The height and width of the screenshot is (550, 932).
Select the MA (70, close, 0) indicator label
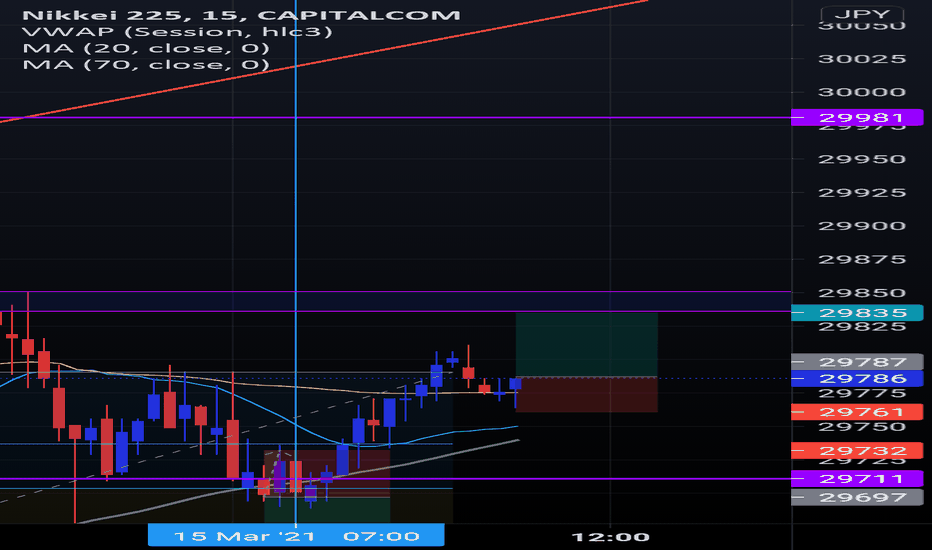146,64
